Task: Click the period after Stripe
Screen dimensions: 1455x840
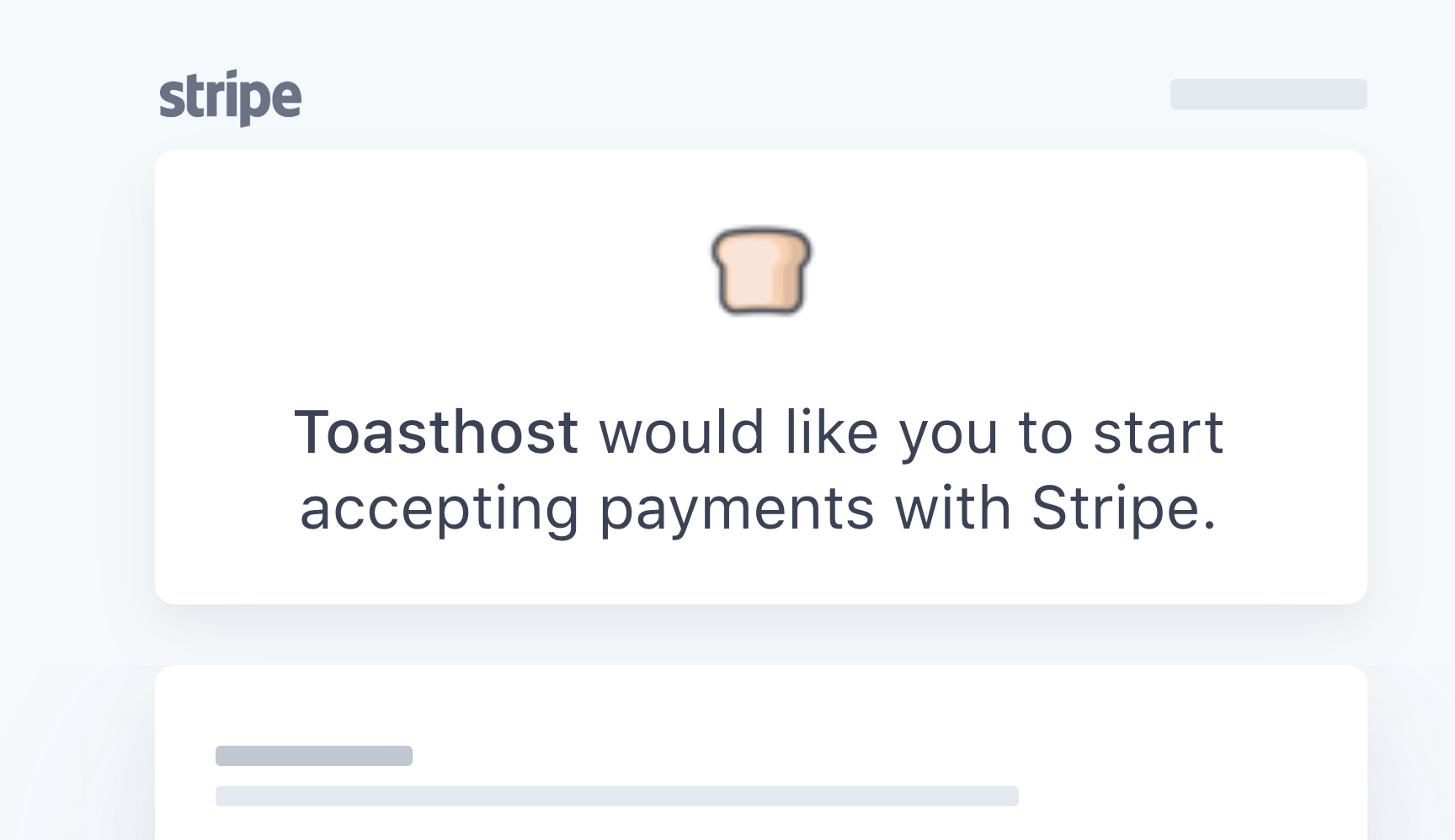Action: pos(1210,526)
